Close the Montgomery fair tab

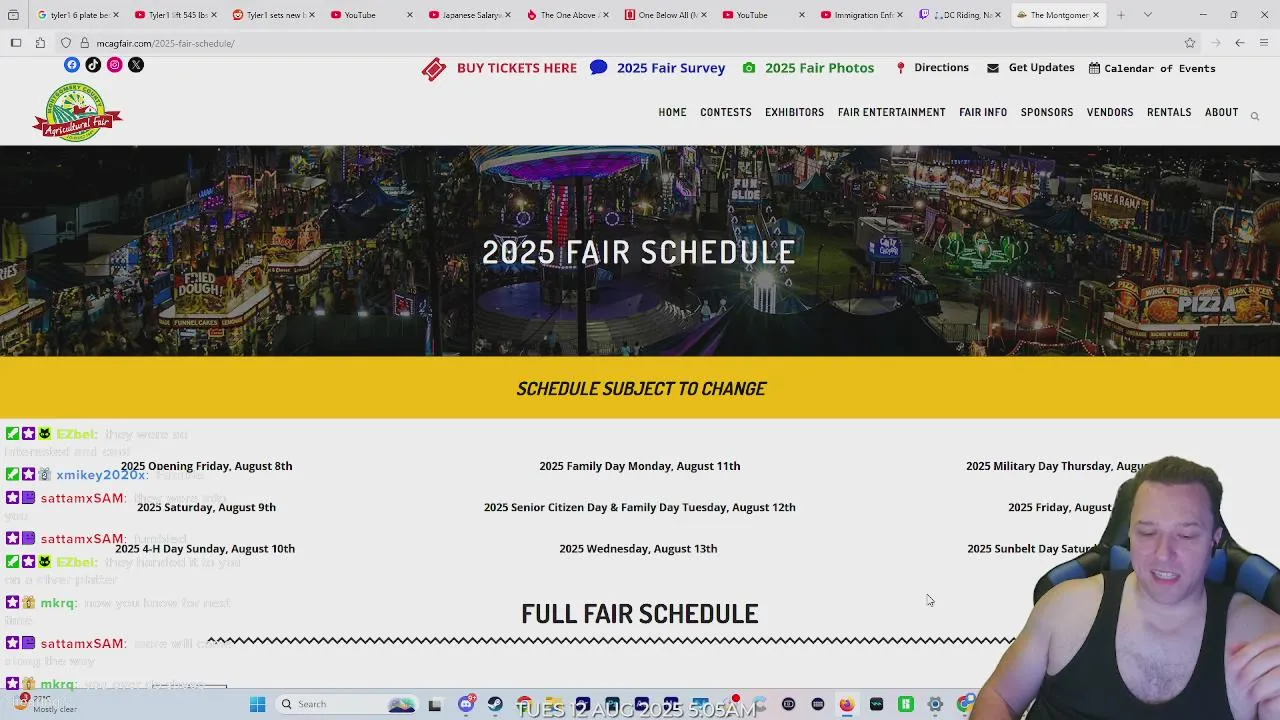pos(1096,15)
